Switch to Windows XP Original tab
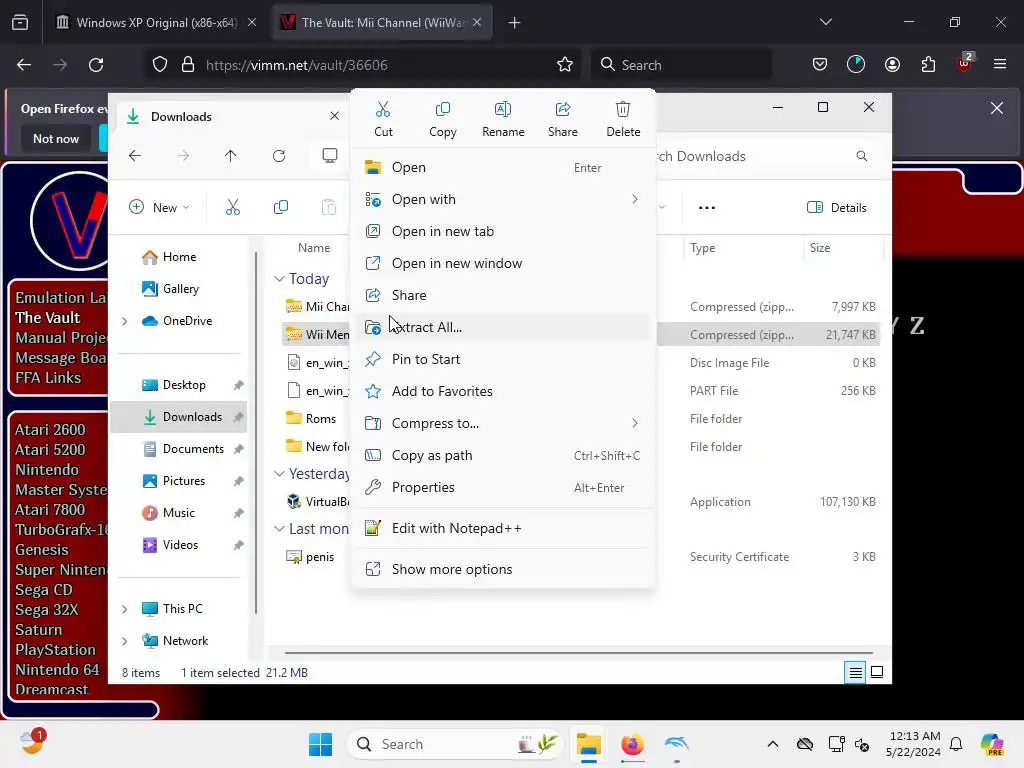 click(156, 23)
